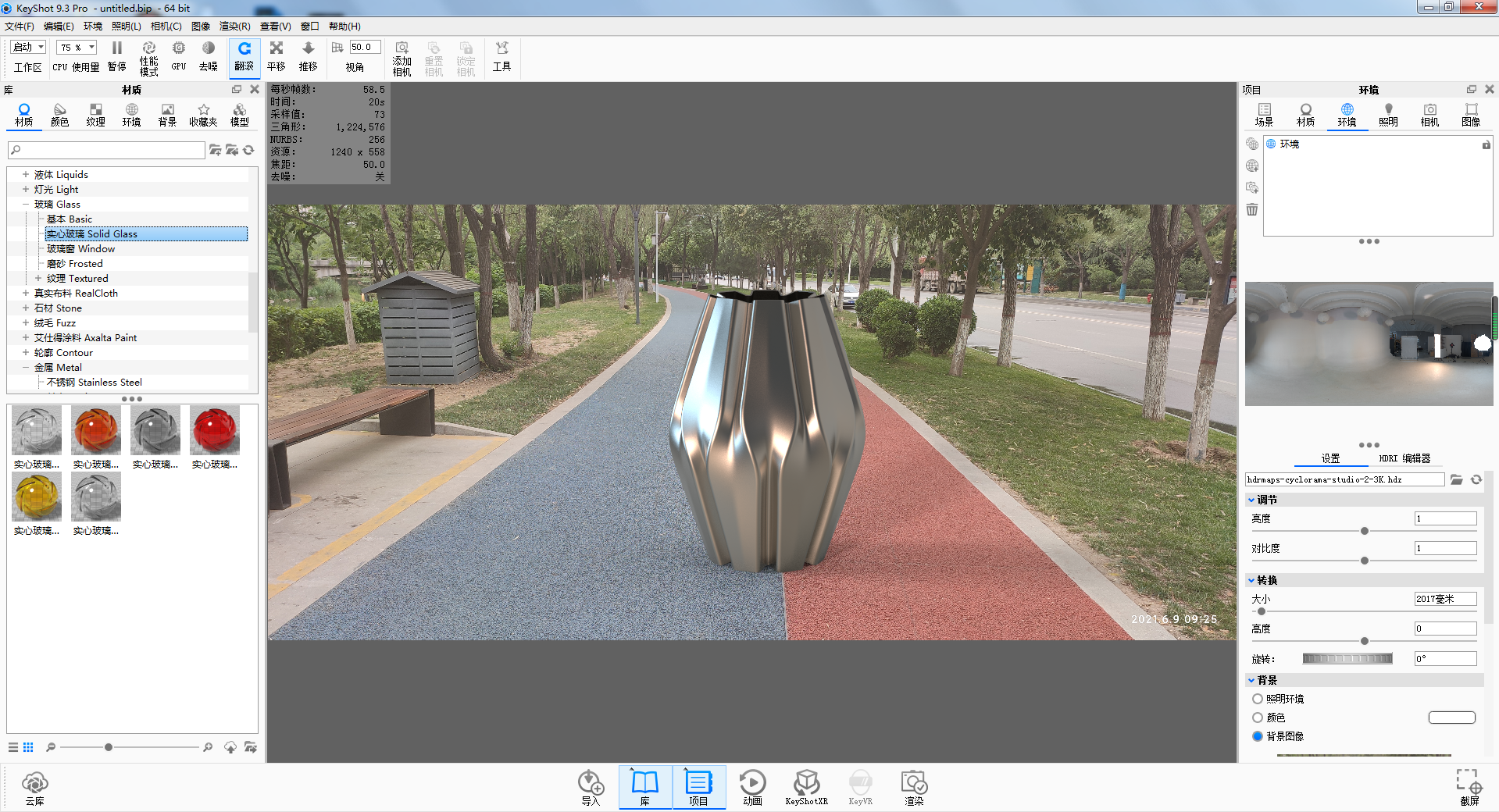Toggle the 项目 project panel button
The image size is (1499, 812).
click(x=698, y=787)
